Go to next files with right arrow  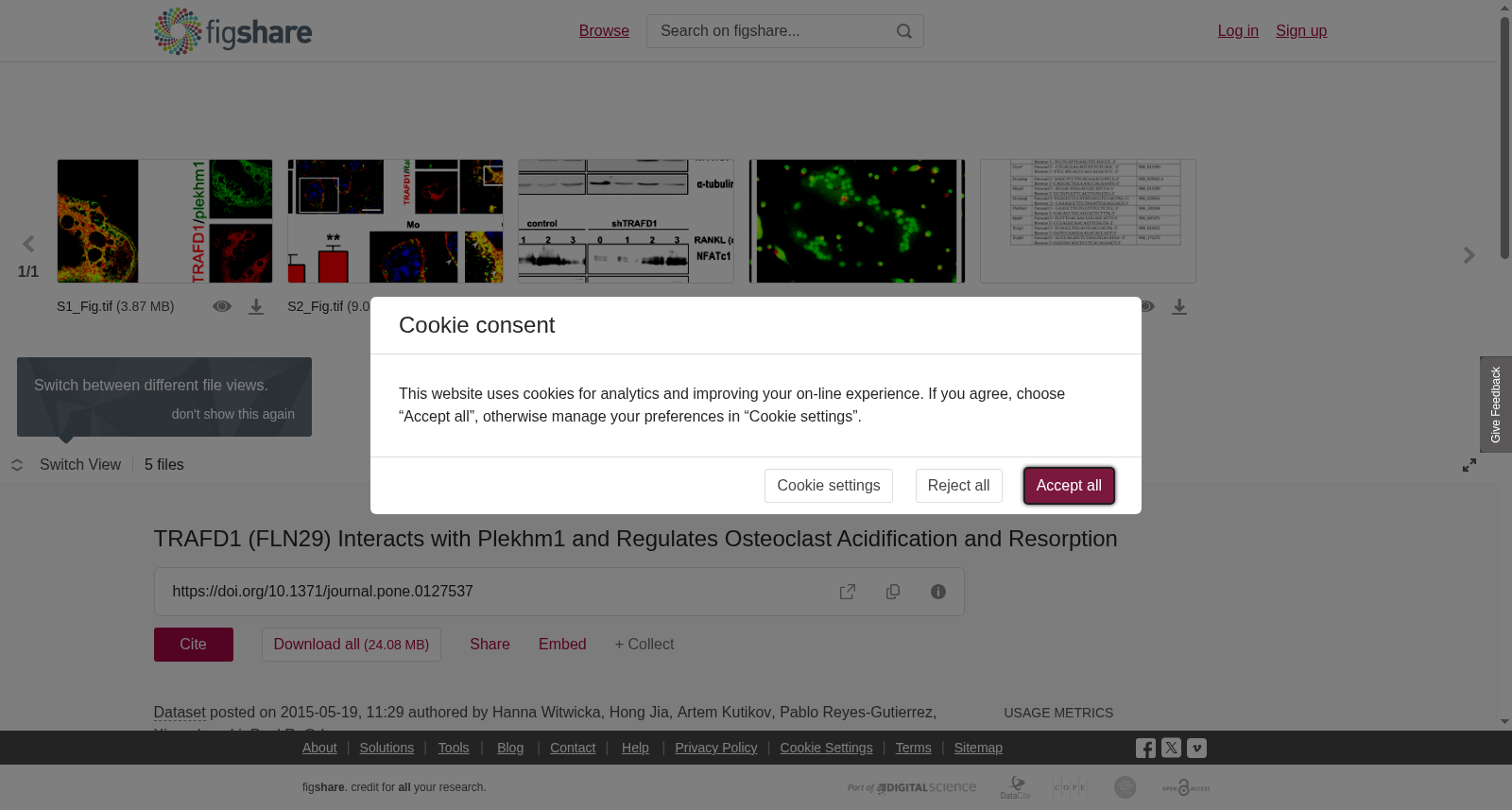[1469, 255]
